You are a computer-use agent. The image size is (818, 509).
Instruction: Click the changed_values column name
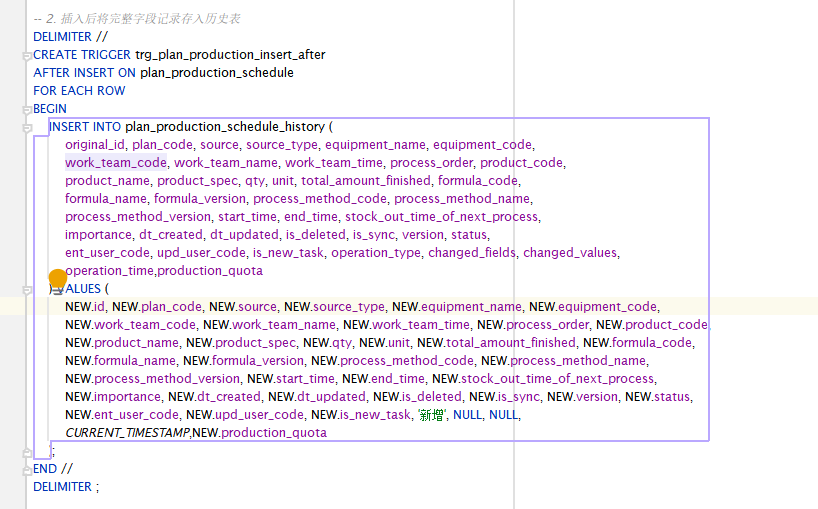570,252
